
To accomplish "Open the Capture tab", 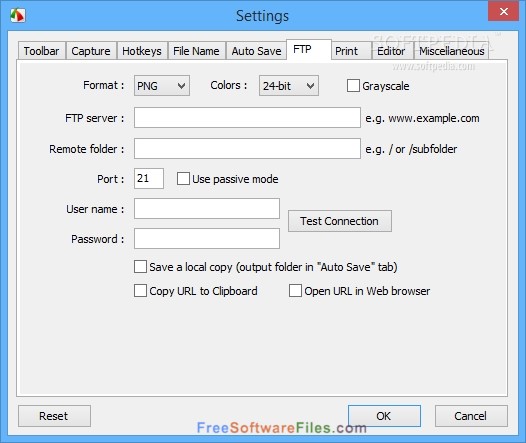I will 91,51.
